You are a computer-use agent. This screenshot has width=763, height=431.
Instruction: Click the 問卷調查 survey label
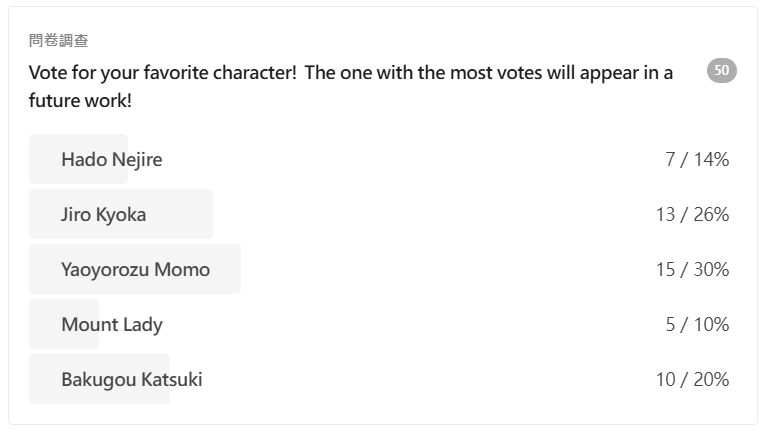[x=58, y=41]
